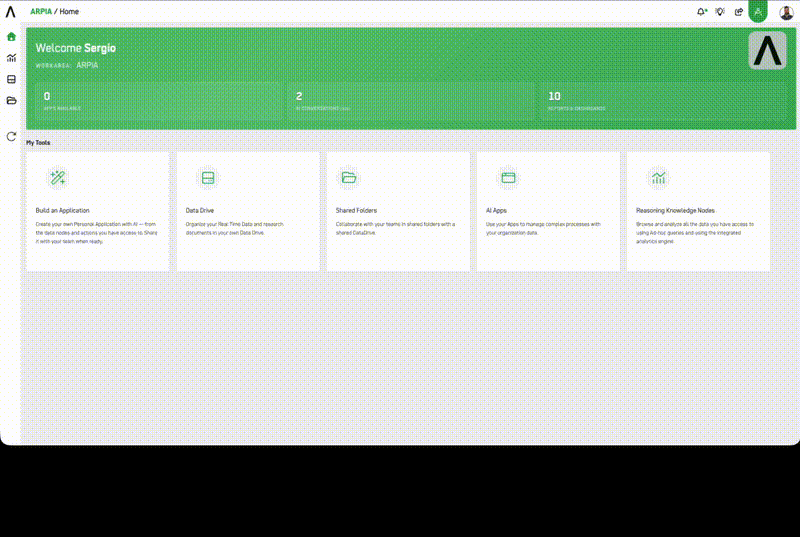
Task: Open the Reasoning Knowledge Nodes card title
Action: [675, 210]
